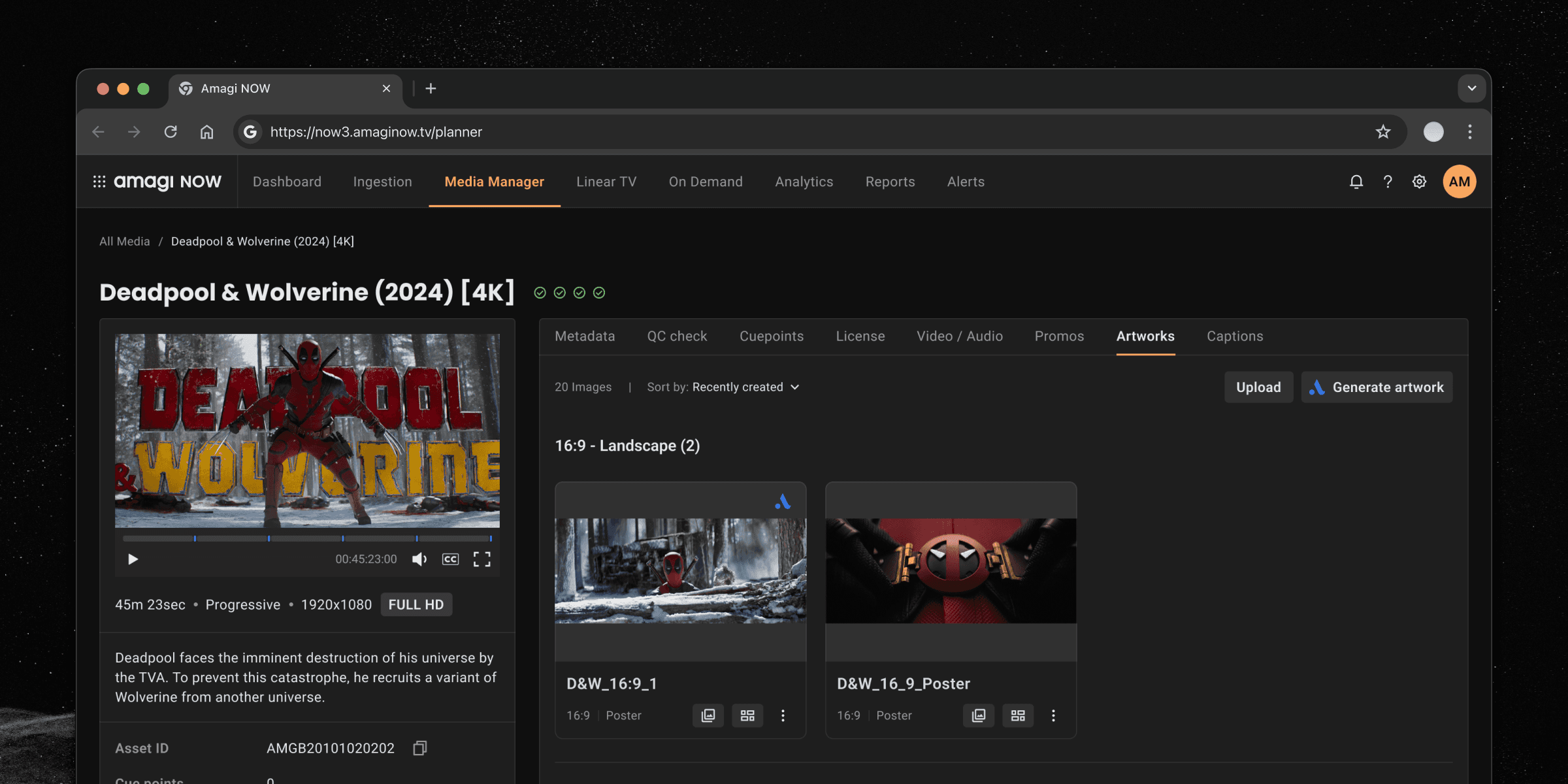This screenshot has height=784, width=1568.
Task: Click the help question mark icon
Action: coord(1388,182)
